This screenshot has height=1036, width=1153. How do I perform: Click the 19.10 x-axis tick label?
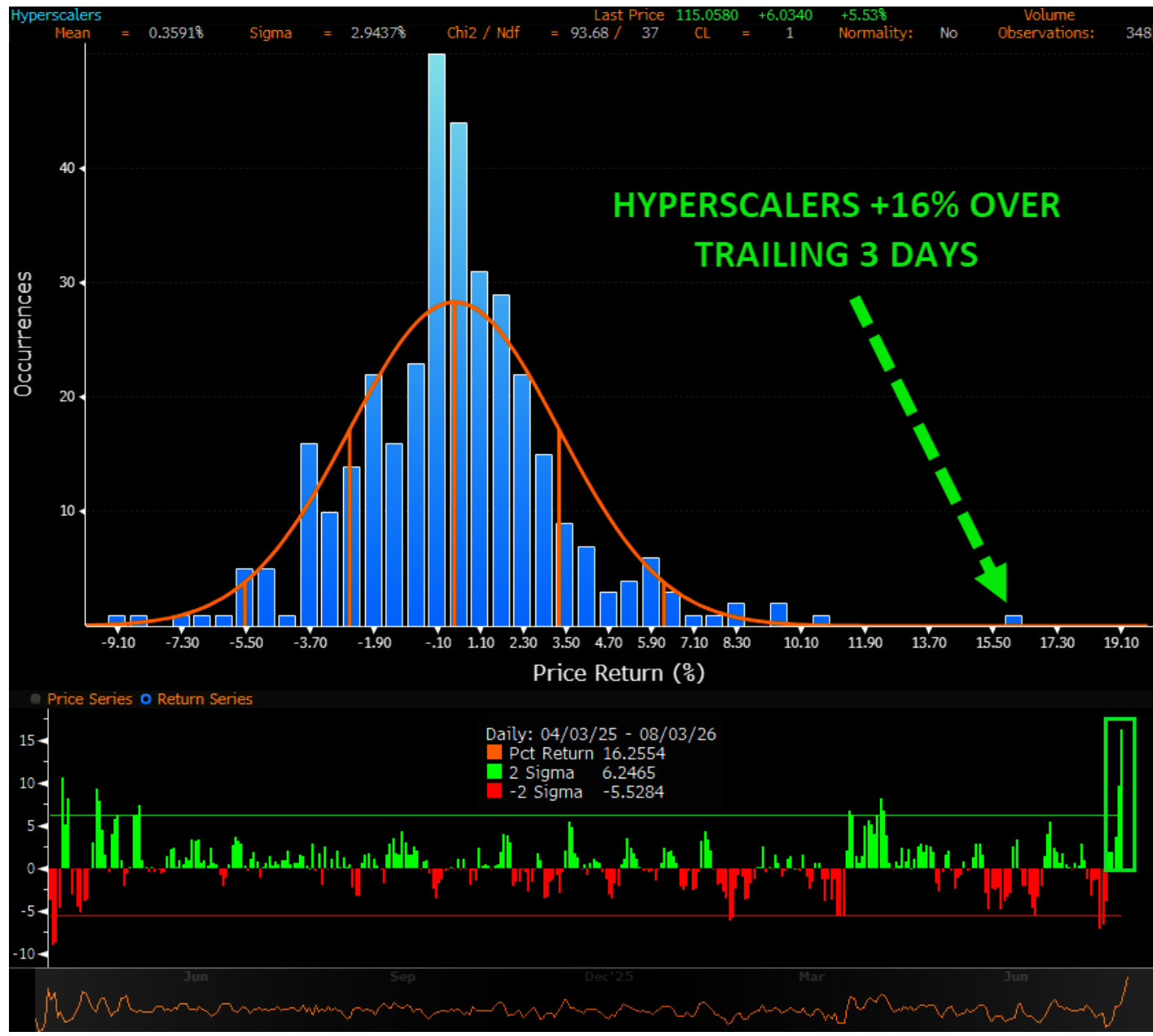1121,642
